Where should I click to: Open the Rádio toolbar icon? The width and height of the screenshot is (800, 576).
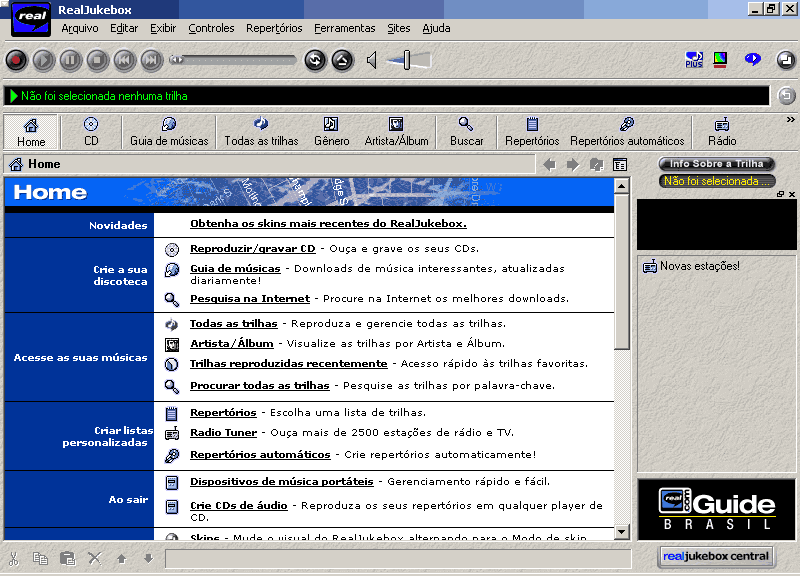[722, 131]
